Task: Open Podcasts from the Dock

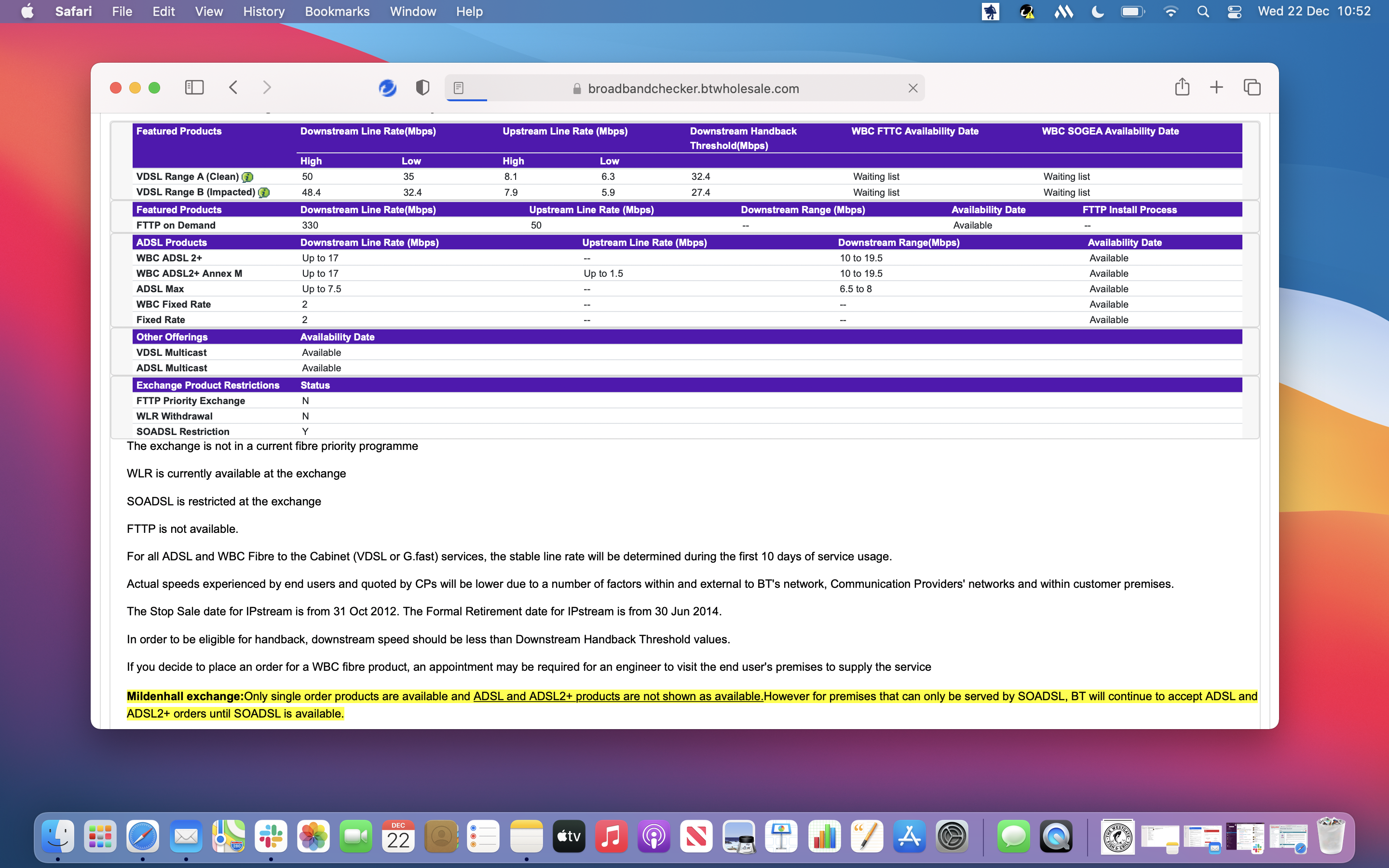Action: tap(654, 836)
